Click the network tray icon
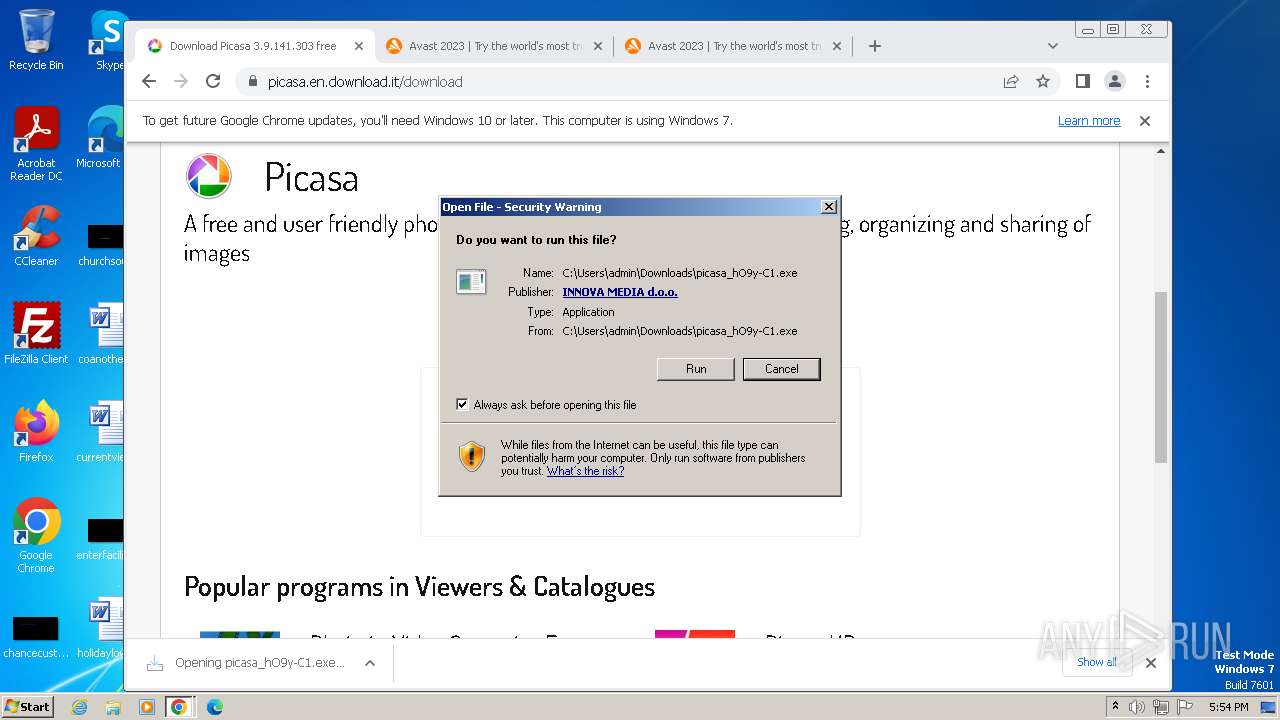 click(x=1160, y=707)
